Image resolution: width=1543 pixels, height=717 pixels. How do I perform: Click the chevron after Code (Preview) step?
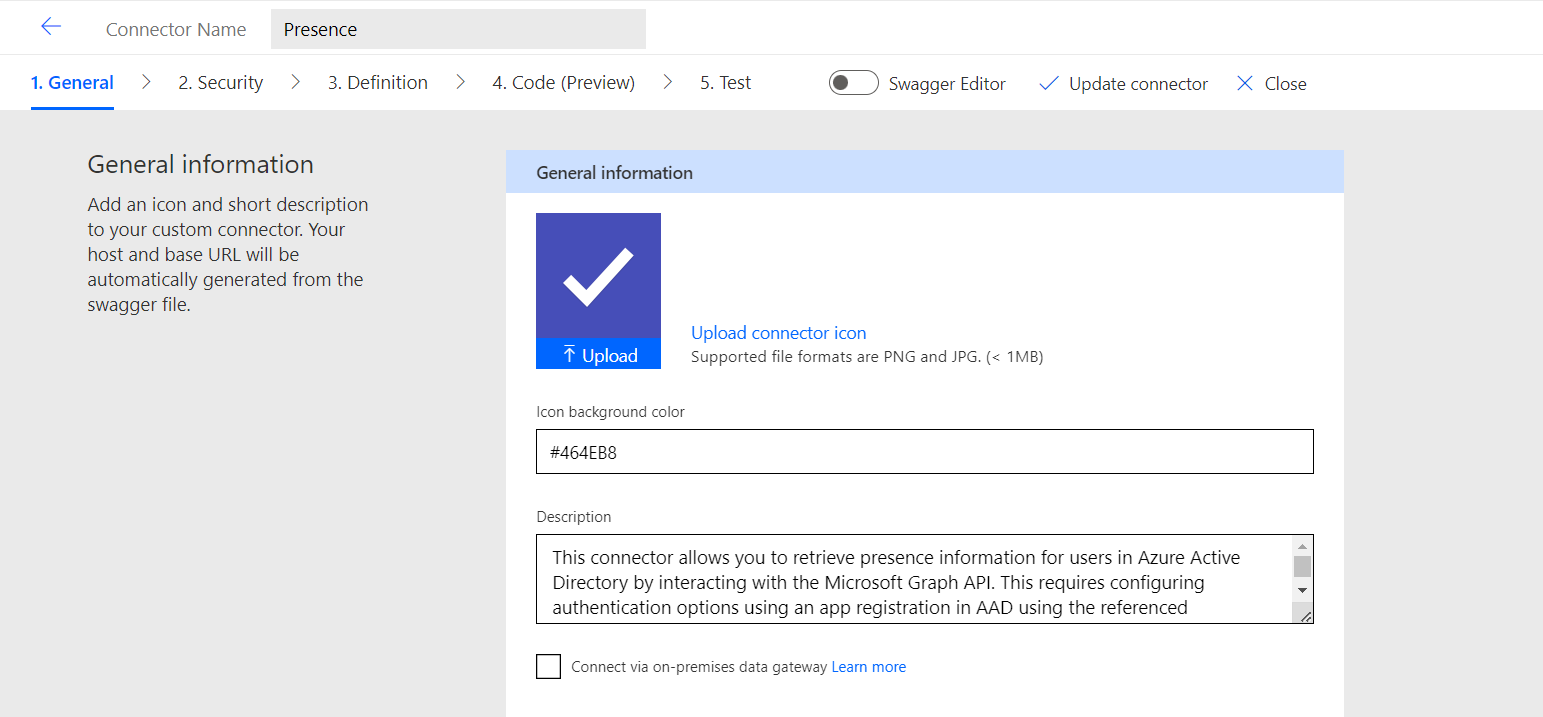tap(668, 83)
